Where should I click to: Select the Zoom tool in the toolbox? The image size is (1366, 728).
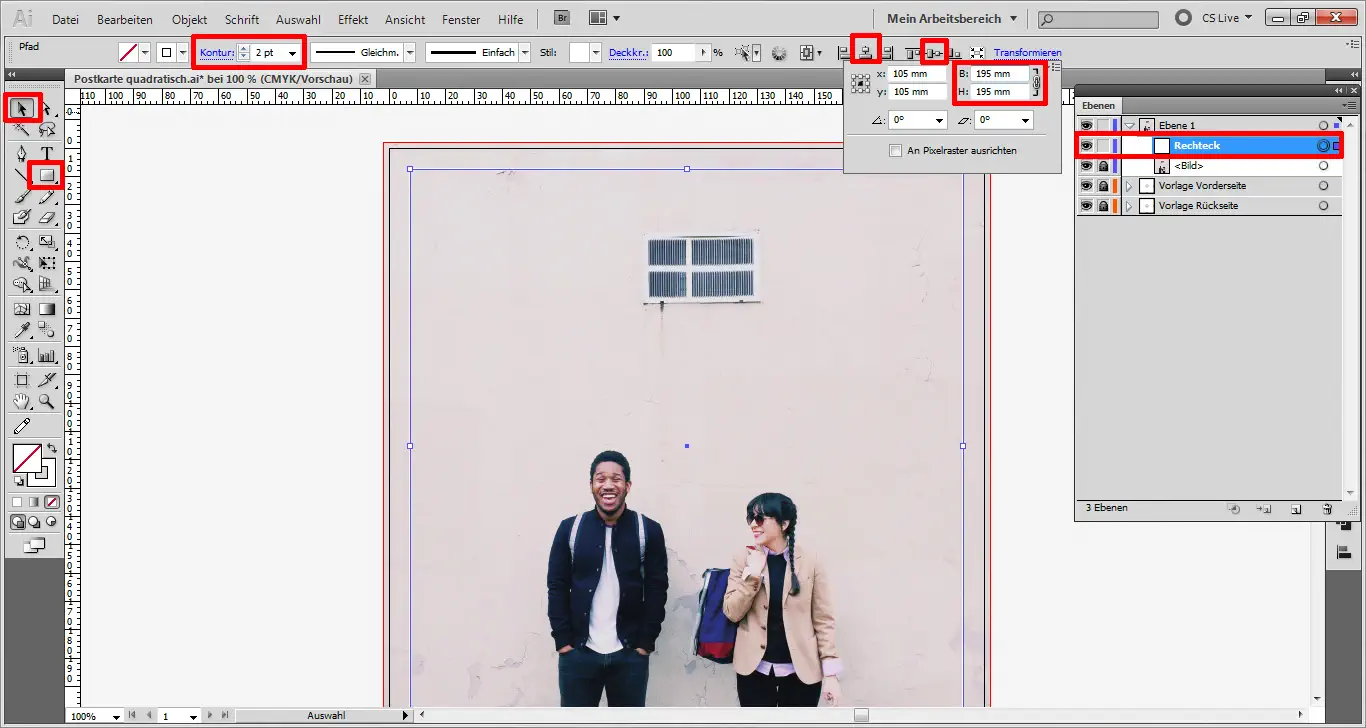(46, 401)
